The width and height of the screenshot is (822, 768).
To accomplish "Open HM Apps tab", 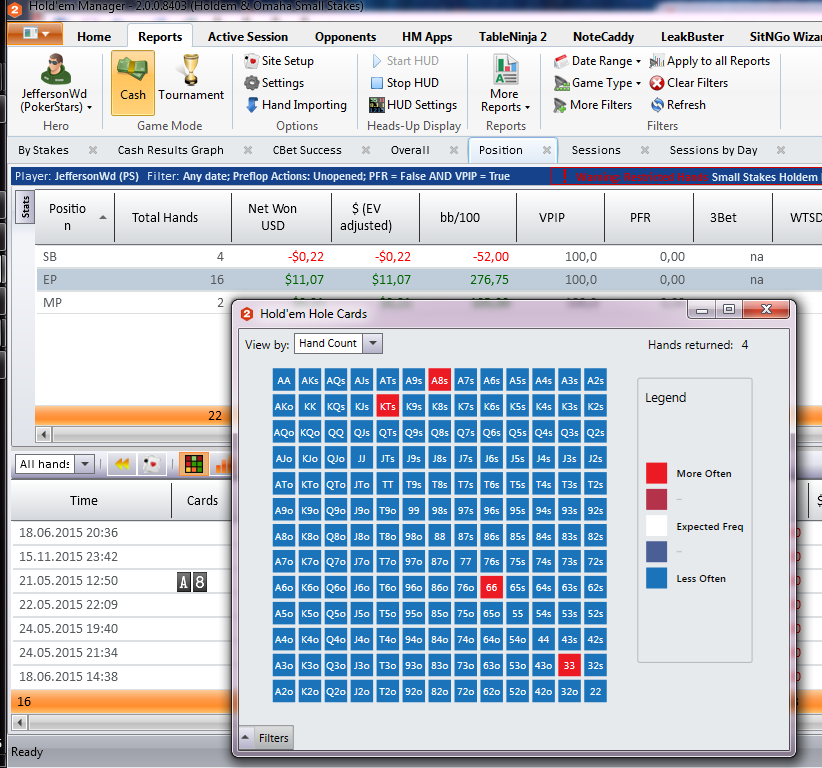I will tap(427, 37).
